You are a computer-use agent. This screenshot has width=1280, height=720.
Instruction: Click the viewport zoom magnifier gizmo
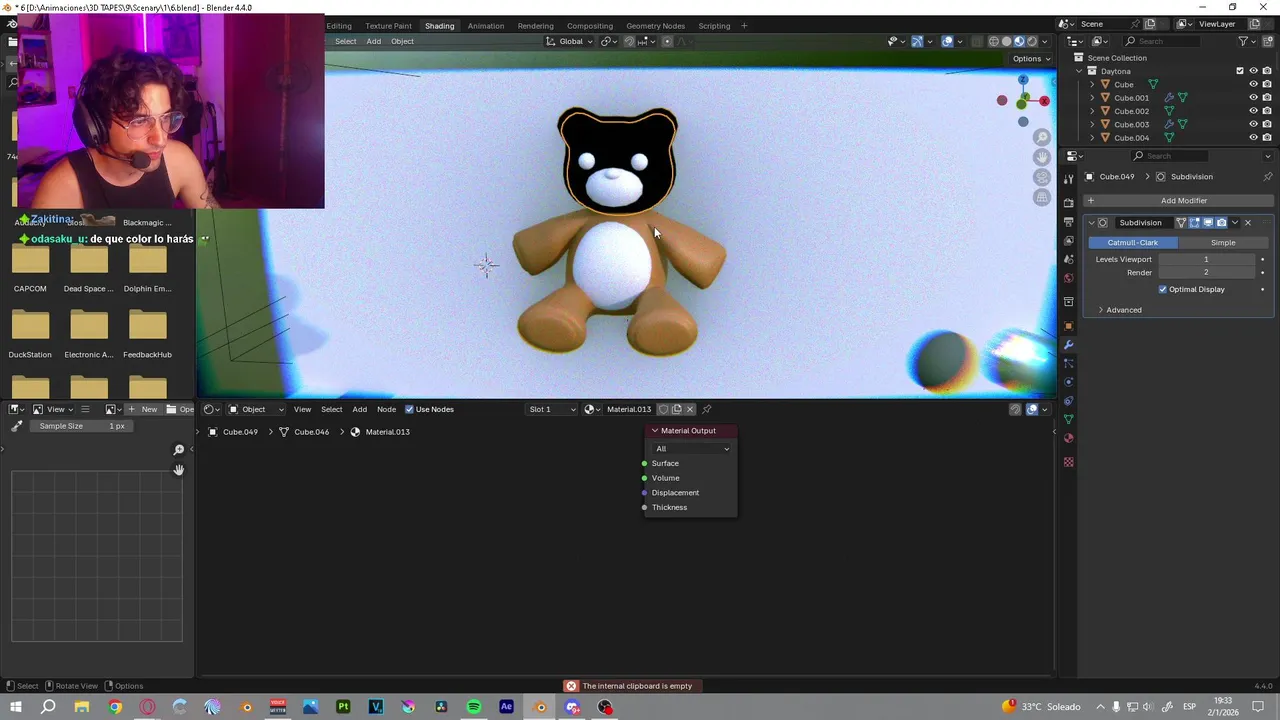click(x=1042, y=137)
